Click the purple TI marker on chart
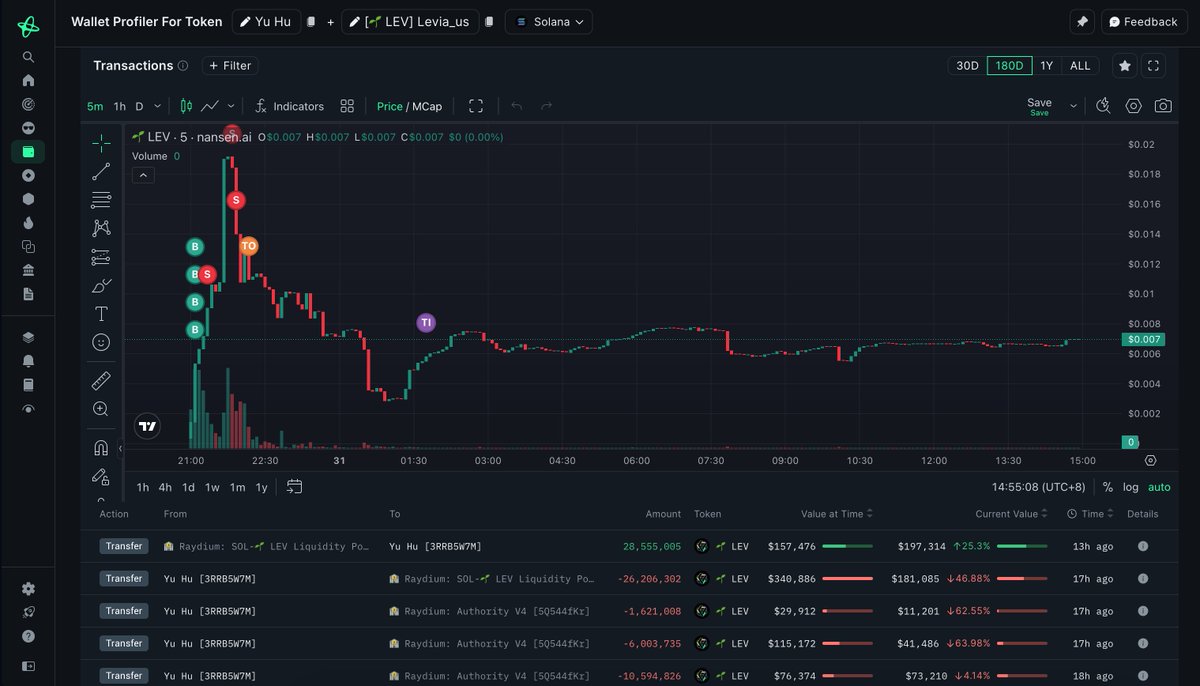Image resolution: width=1200 pixels, height=686 pixels. [x=426, y=323]
